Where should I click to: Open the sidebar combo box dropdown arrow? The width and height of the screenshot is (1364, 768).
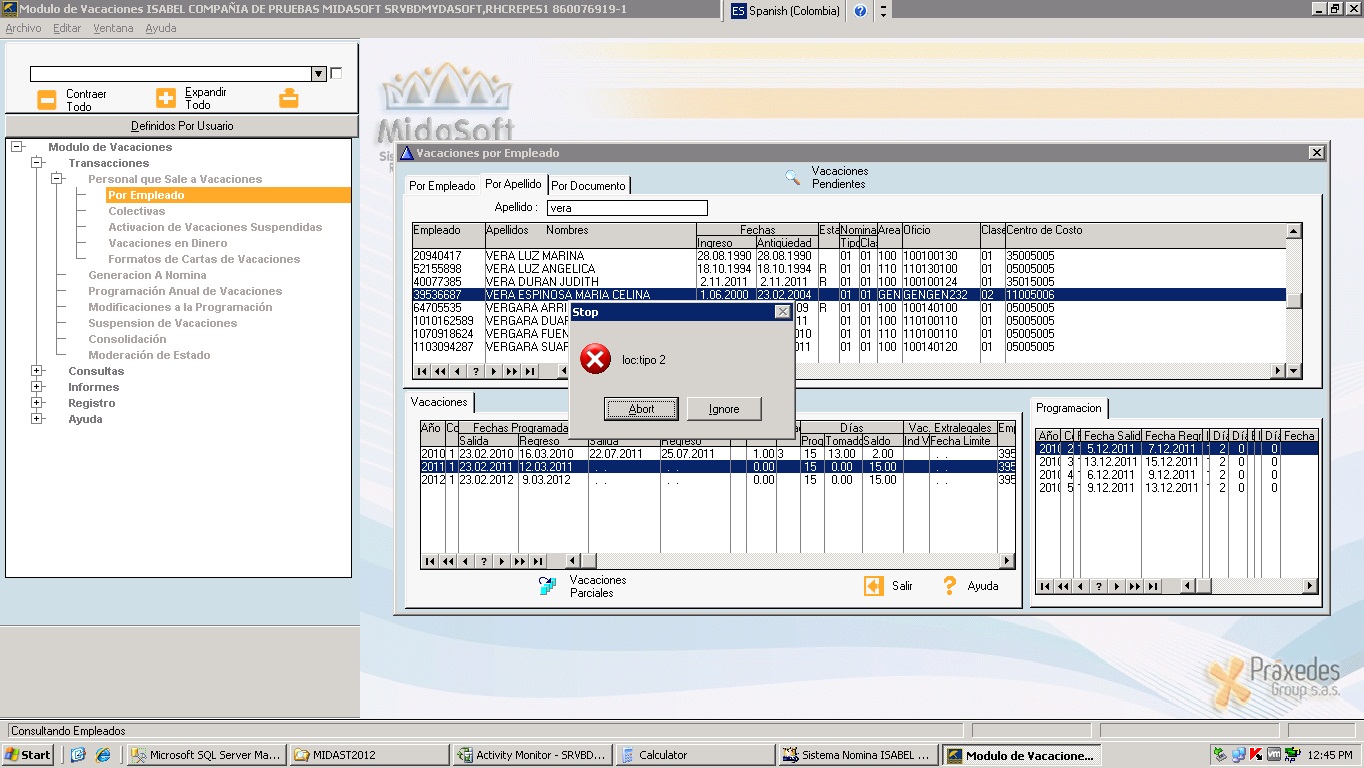[318, 74]
